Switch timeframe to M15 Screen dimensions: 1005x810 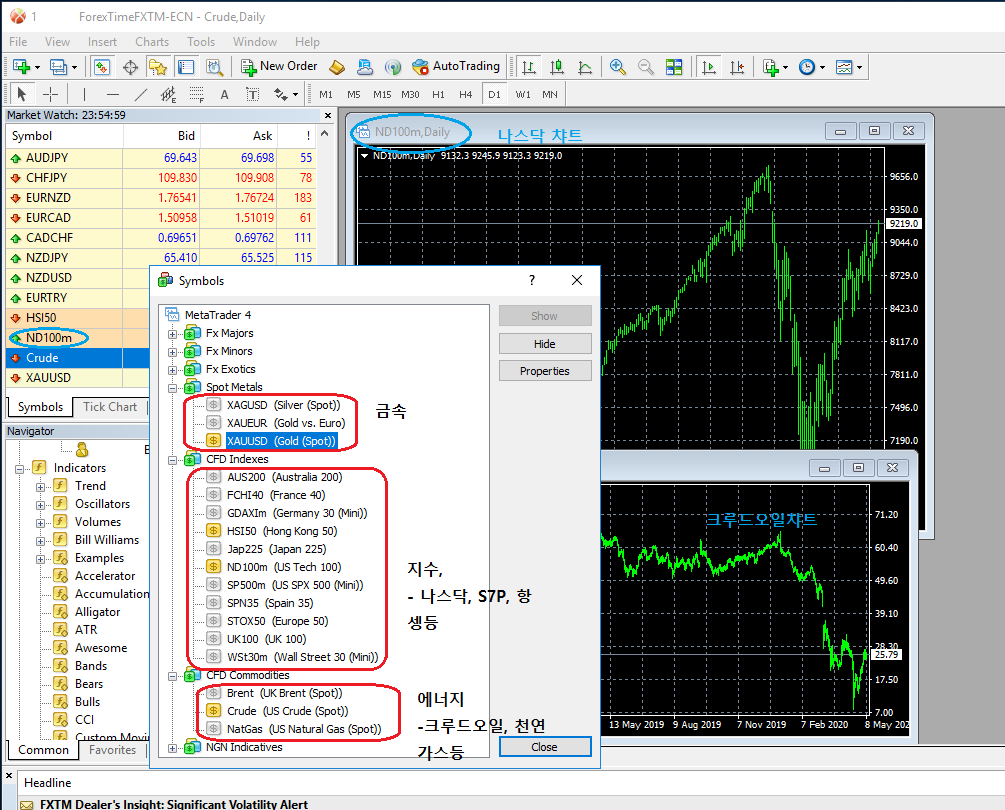[382, 94]
